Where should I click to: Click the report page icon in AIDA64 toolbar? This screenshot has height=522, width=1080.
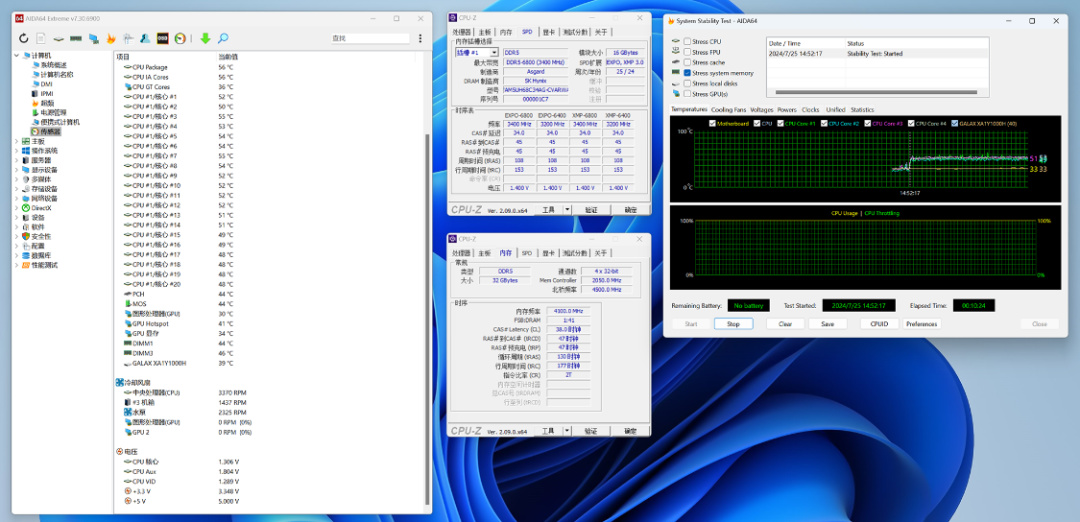click(41, 38)
